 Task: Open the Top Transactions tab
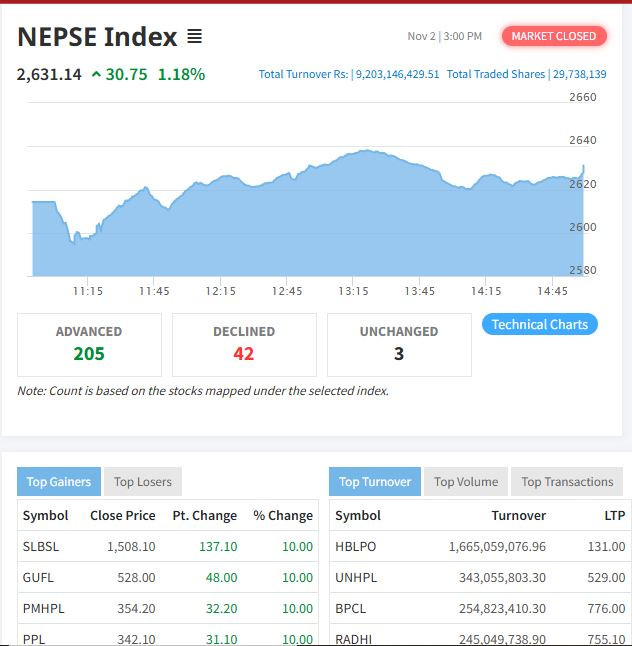pos(567,482)
